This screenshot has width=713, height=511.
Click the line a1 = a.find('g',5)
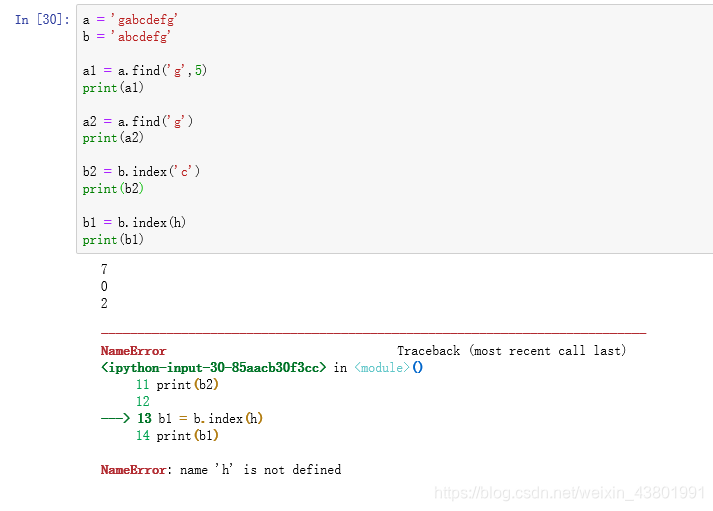pos(145,70)
